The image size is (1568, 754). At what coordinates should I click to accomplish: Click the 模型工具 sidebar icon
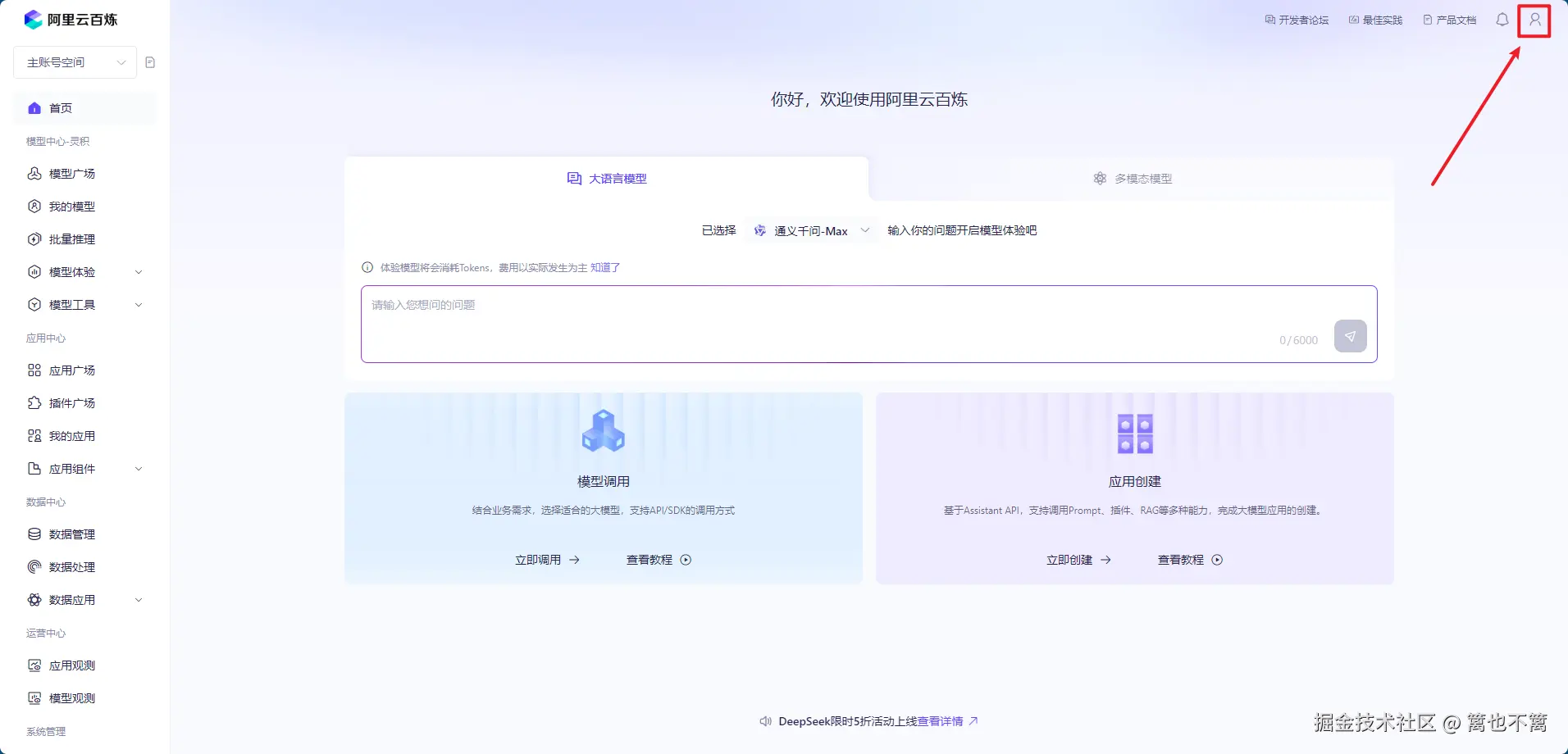pos(34,305)
